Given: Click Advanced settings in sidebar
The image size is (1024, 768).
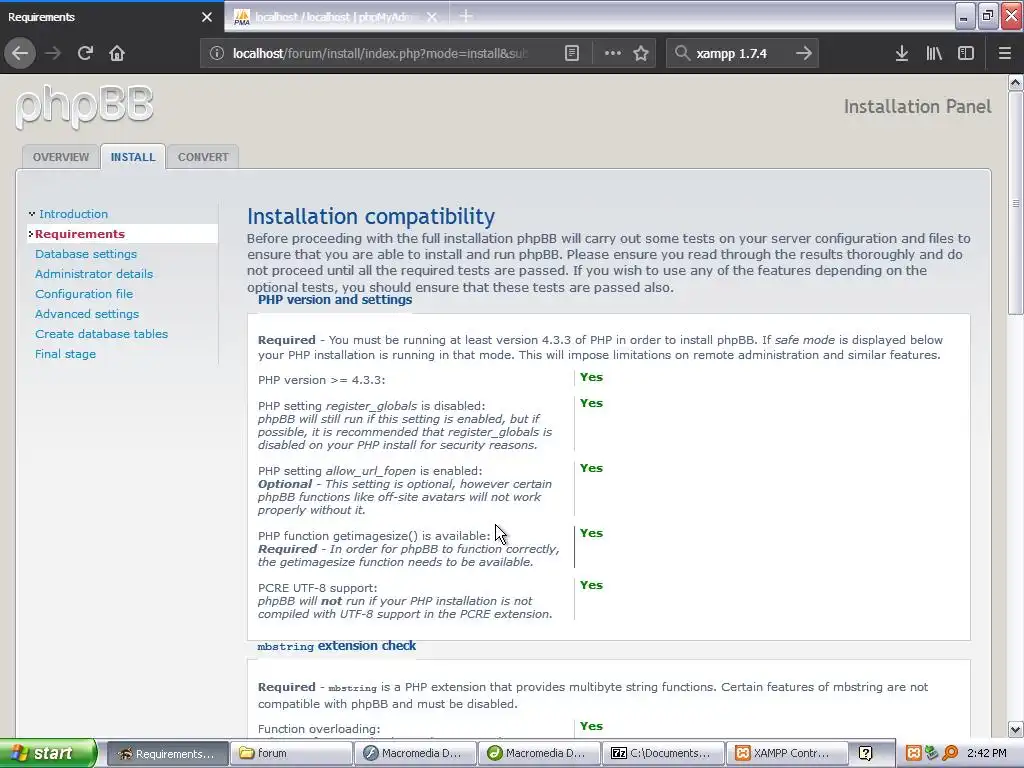Looking at the screenshot, I should (87, 314).
